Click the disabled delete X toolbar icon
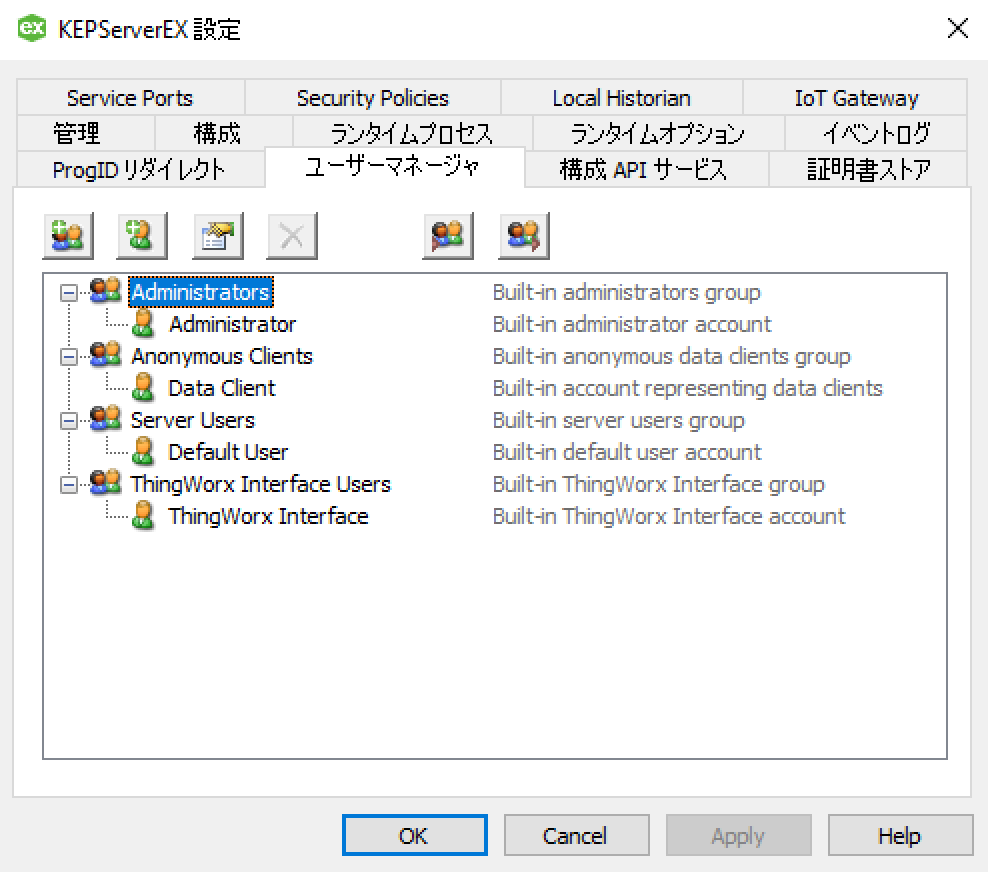Image resolution: width=988 pixels, height=872 pixels. click(x=292, y=236)
